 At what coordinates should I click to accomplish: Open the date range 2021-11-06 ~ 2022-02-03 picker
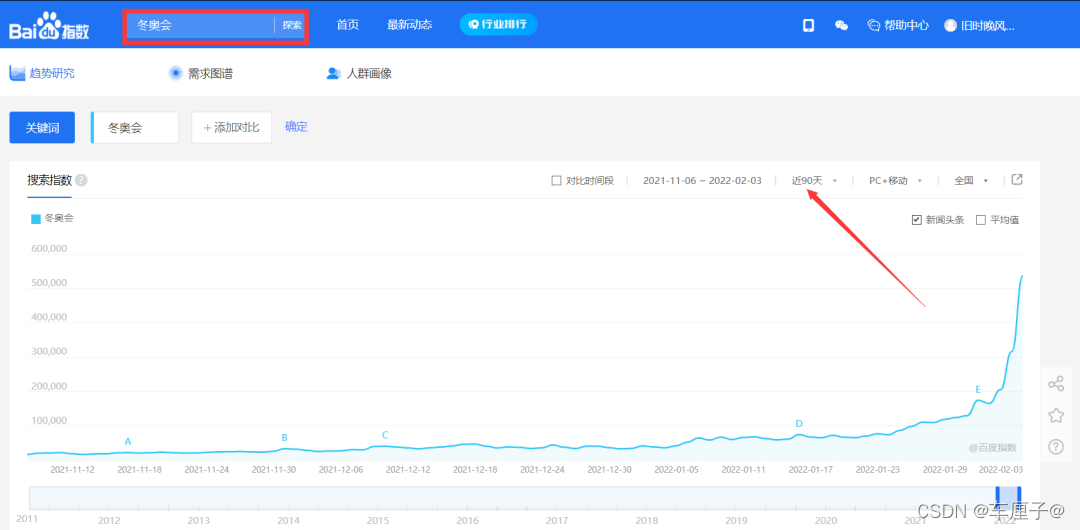click(702, 181)
